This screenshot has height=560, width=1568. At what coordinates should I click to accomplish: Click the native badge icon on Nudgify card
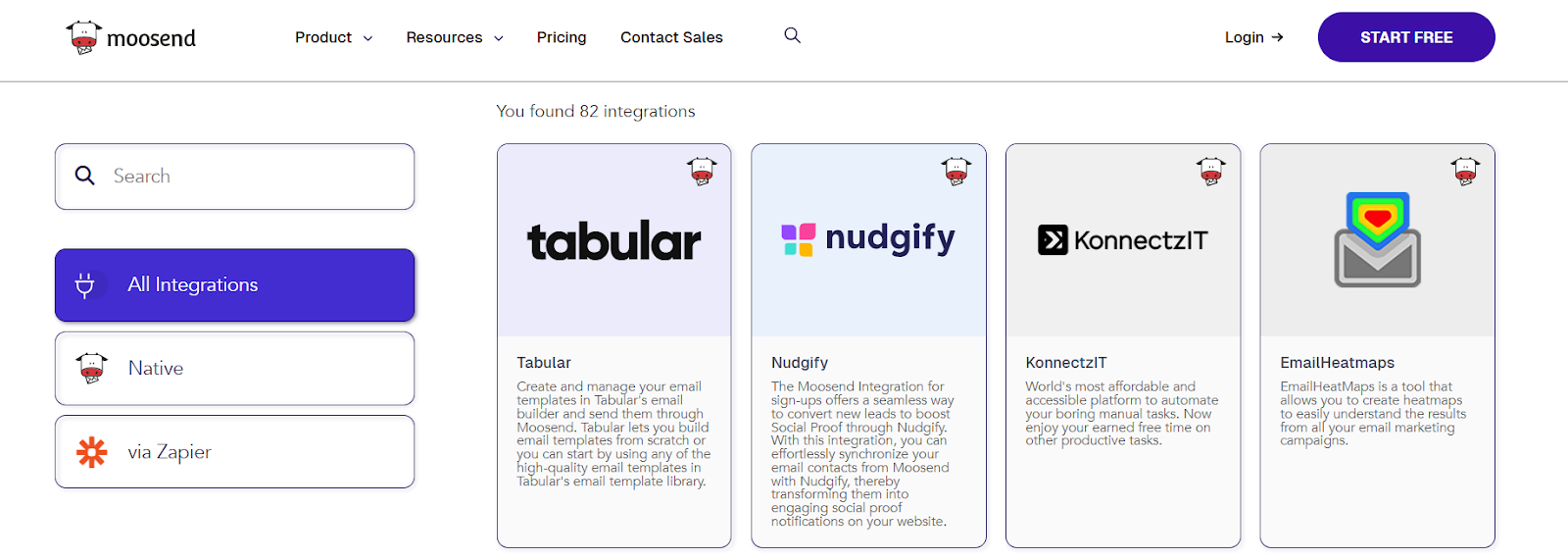pos(955,171)
